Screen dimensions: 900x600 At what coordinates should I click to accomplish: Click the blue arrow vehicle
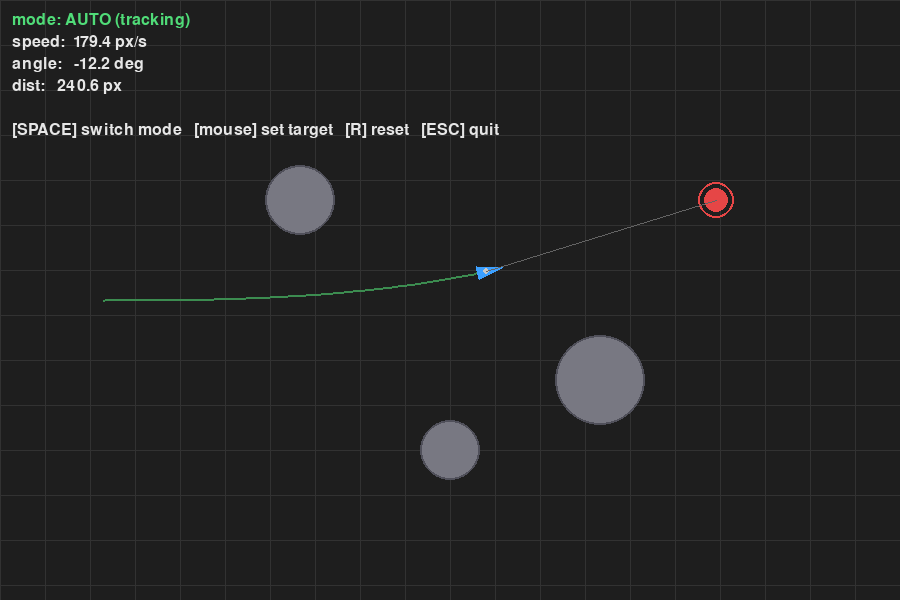click(x=488, y=271)
